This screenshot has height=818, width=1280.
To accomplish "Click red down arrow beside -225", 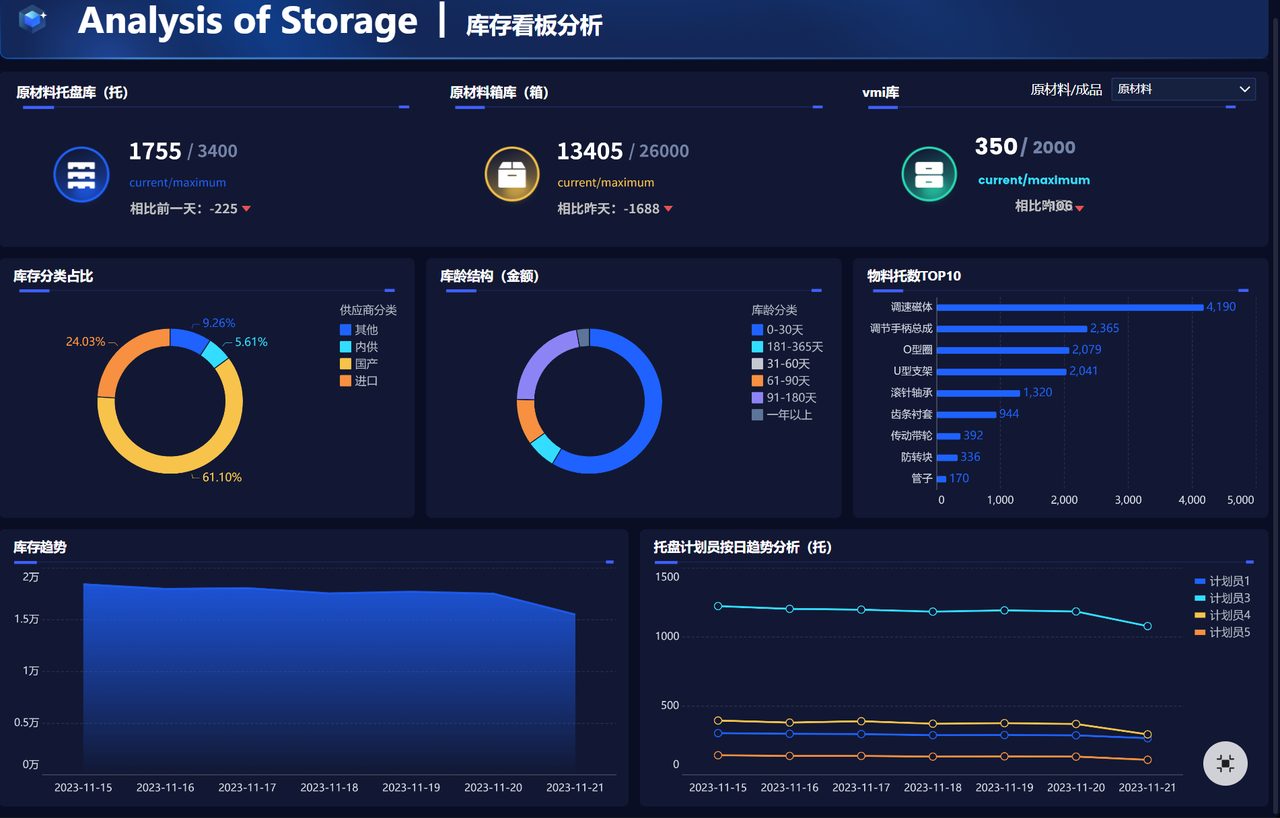I will [x=246, y=209].
